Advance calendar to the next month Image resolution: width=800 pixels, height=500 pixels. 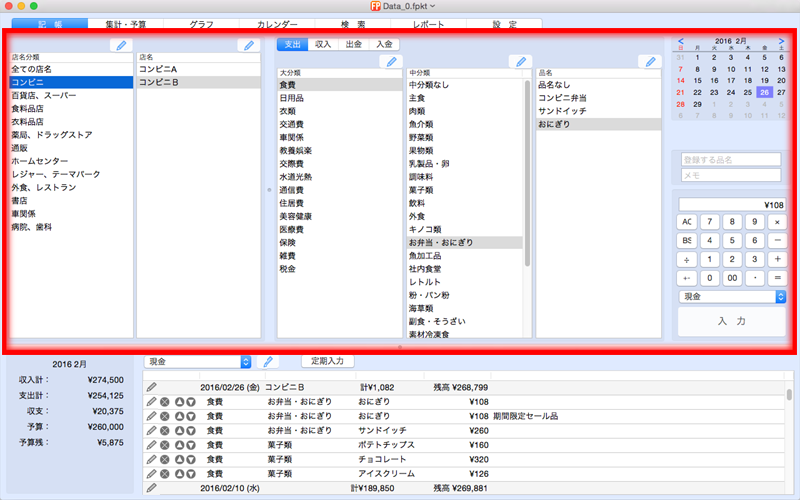[x=781, y=42]
